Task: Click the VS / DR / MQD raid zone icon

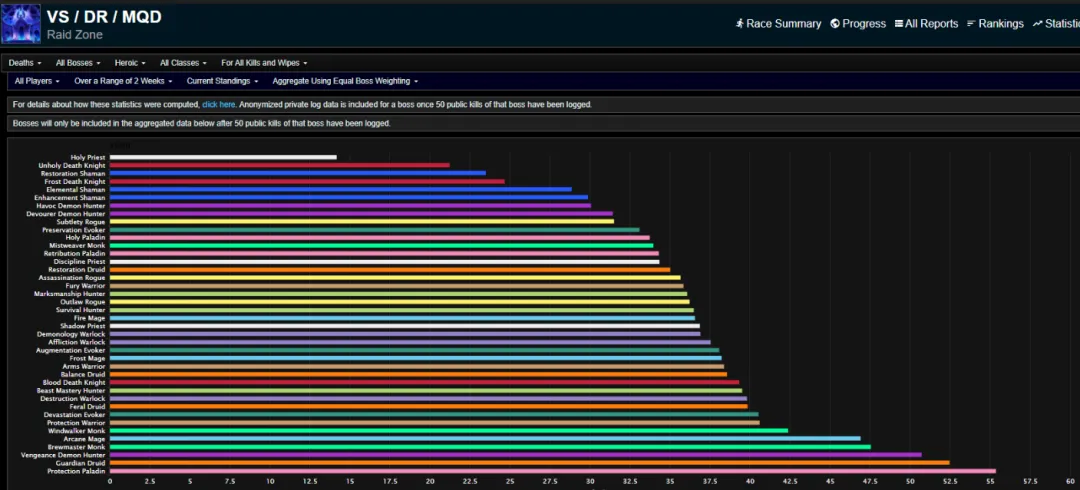Action: (21, 23)
